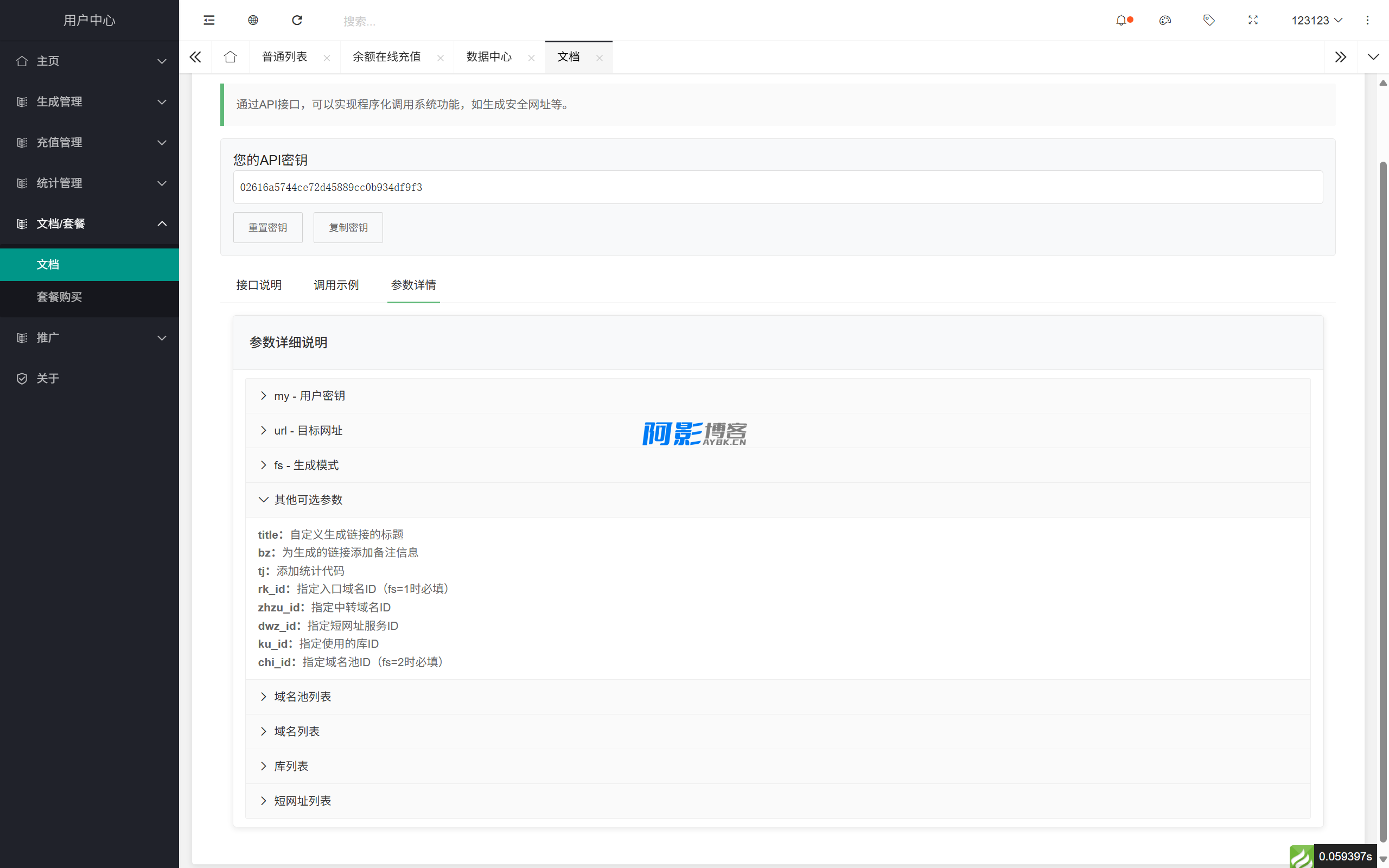Click the 重置密钥 button
The width and height of the screenshot is (1389, 868).
[267, 227]
